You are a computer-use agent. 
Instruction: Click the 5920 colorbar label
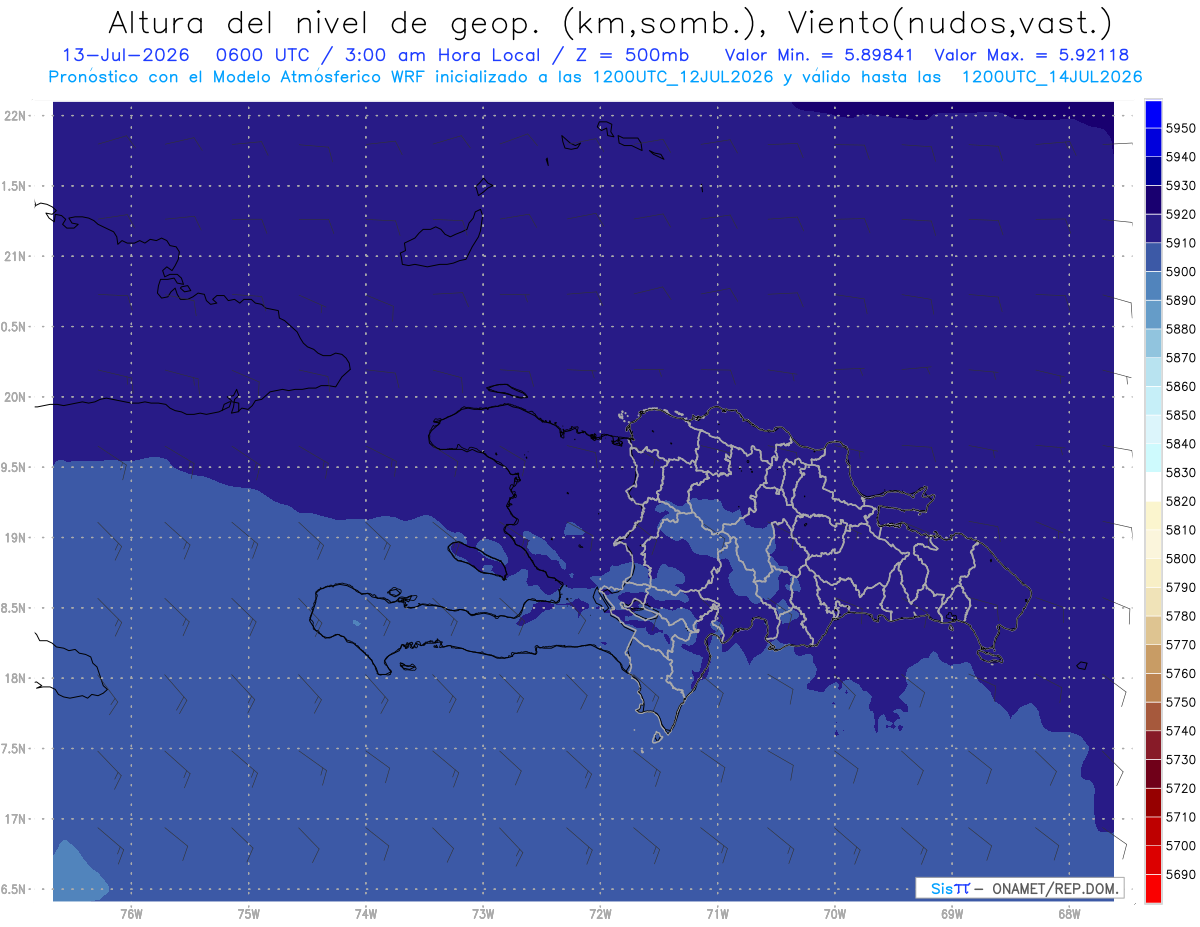coord(1180,215)
